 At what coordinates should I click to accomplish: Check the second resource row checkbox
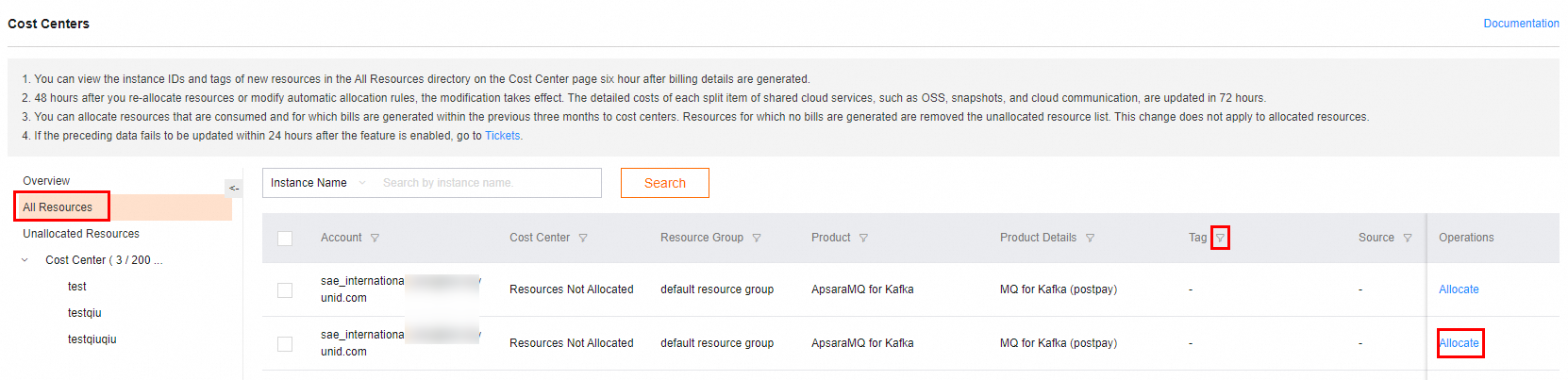(x=285, y=344)
